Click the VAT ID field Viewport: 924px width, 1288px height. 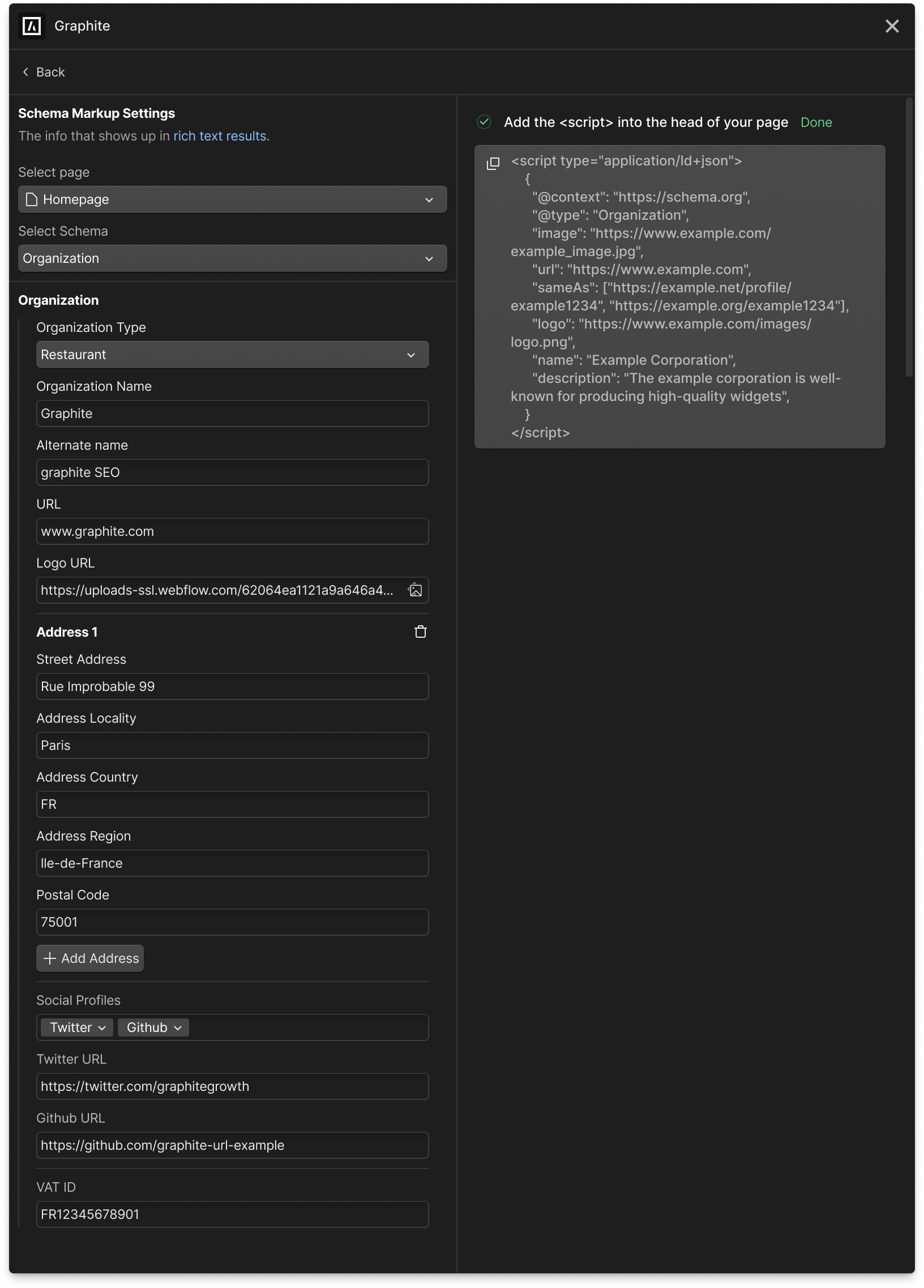click(232, 1215)
